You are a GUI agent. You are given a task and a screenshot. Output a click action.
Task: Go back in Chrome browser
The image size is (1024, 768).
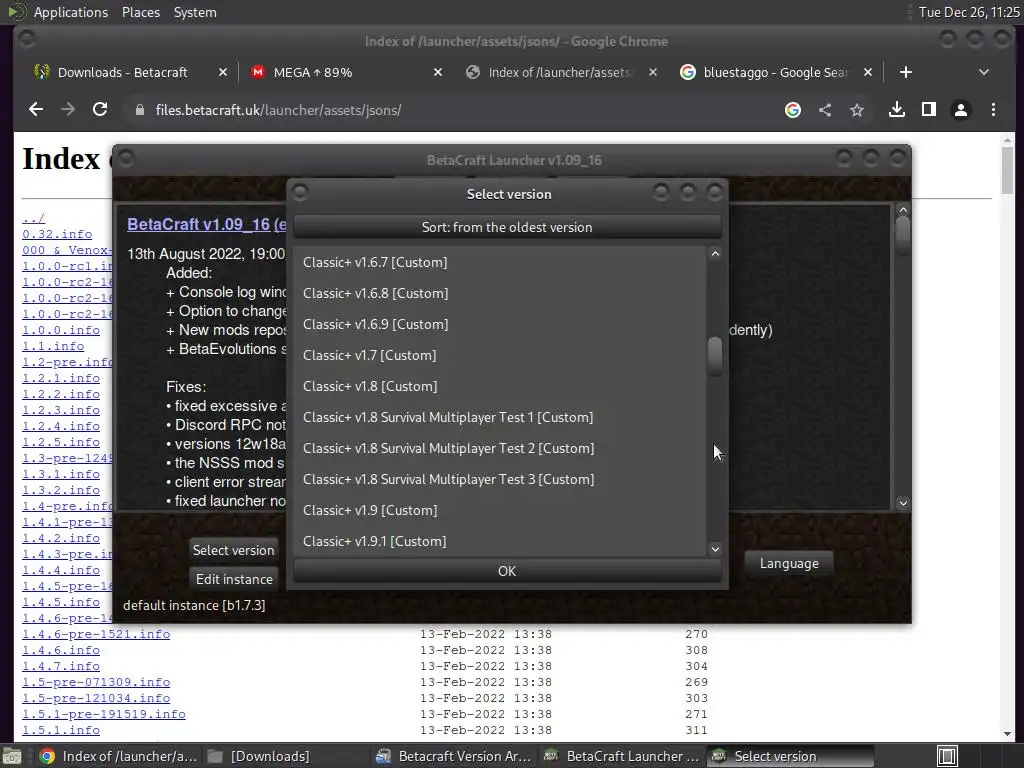(36, 110)
